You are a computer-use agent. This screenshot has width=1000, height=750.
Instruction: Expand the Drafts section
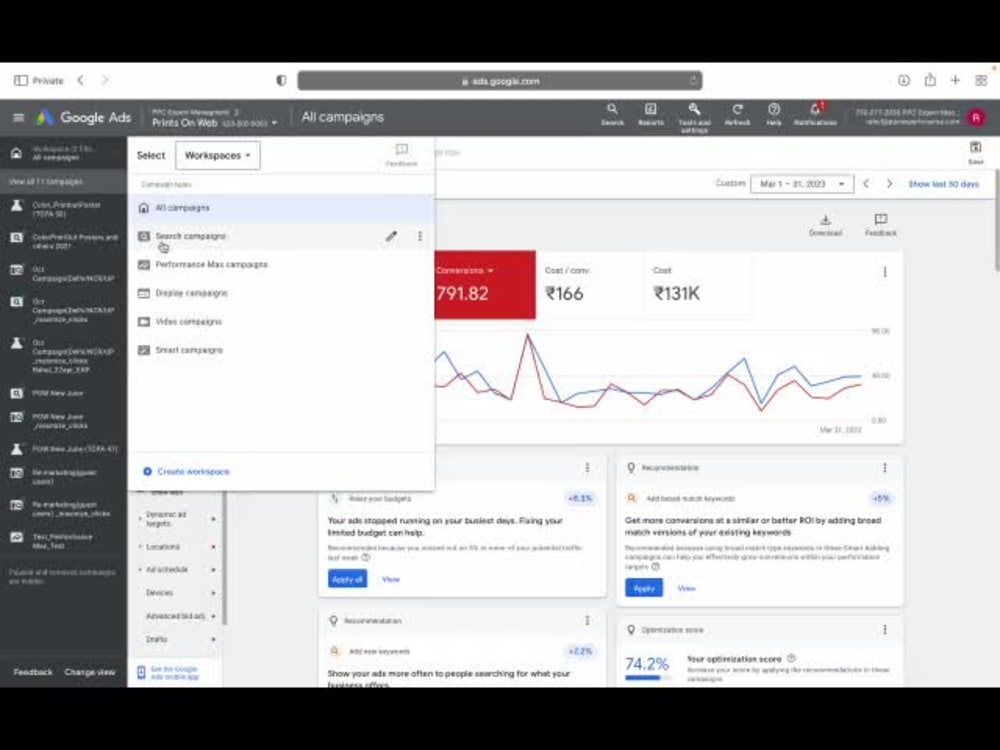click(178, 639)
